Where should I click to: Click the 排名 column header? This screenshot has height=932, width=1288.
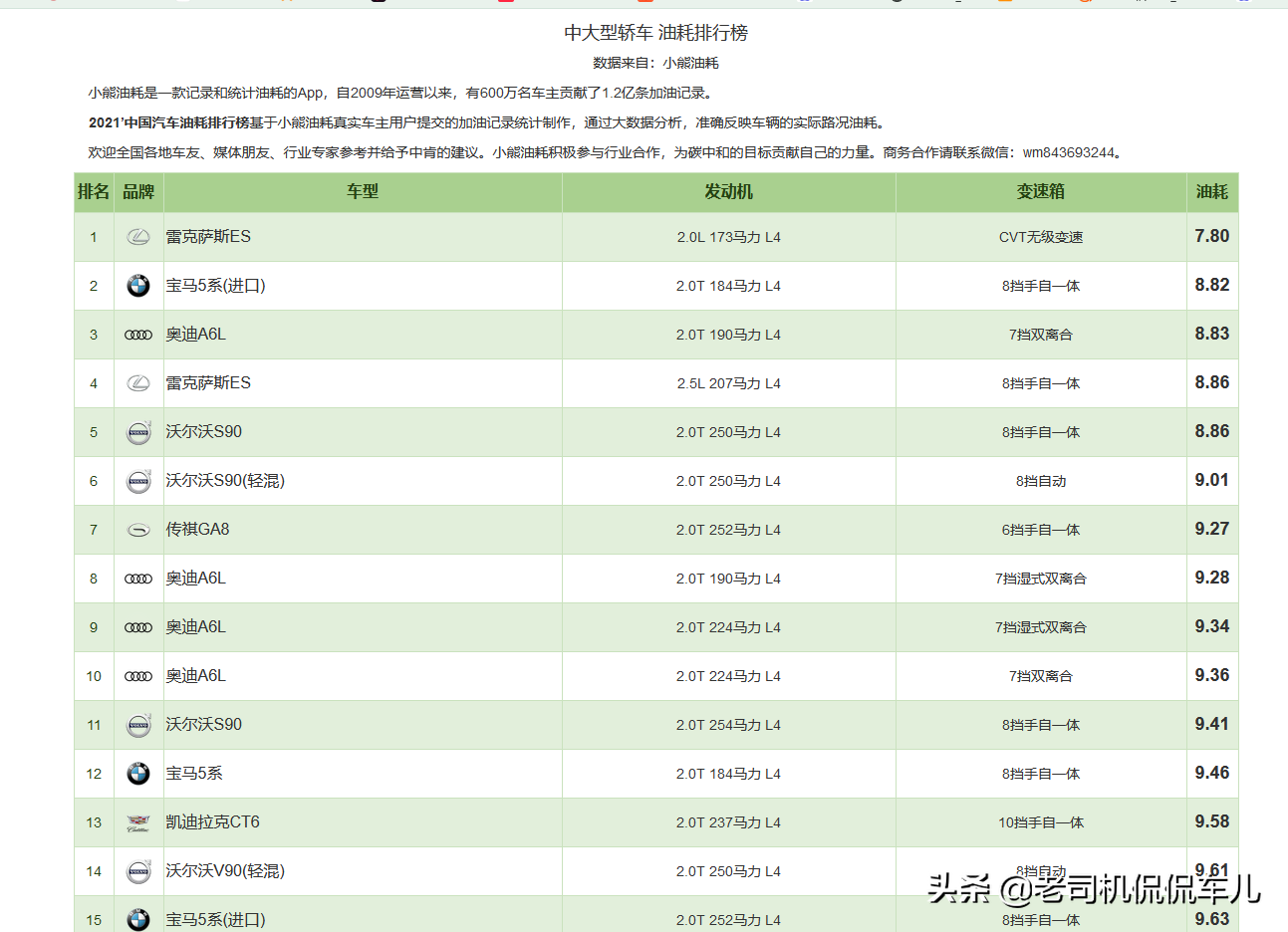94,192
